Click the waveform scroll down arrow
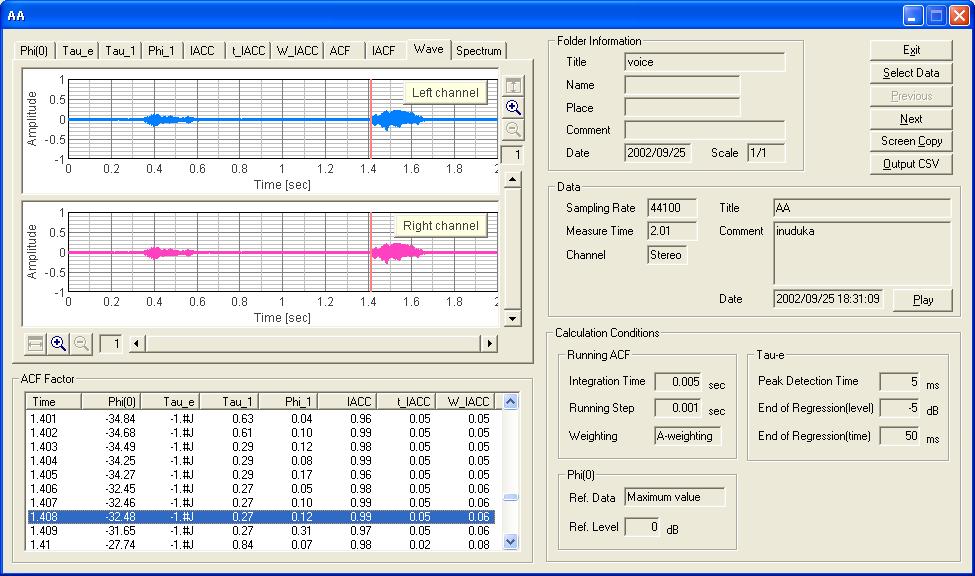The width and height of the screenshot is (975, 576). coord(512,318)
